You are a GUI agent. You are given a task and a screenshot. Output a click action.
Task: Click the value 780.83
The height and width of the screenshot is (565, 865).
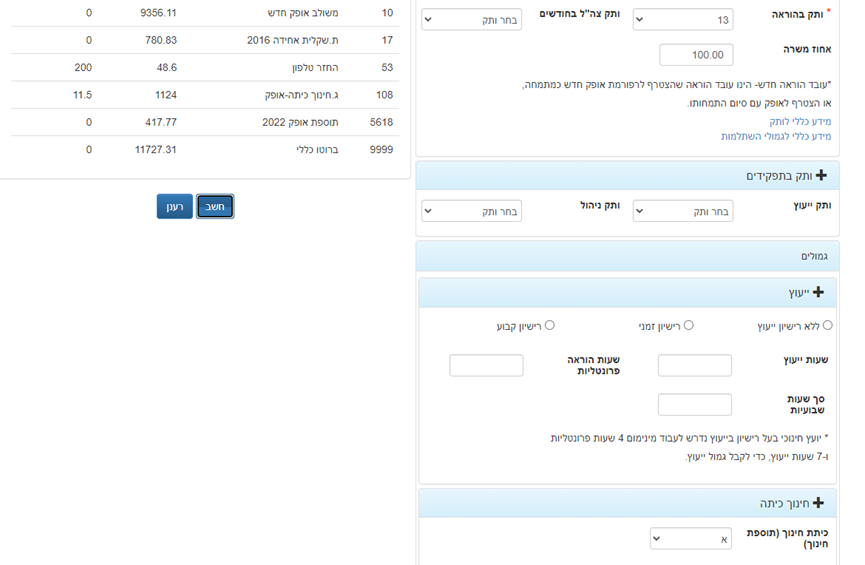(x=161, y=40)
